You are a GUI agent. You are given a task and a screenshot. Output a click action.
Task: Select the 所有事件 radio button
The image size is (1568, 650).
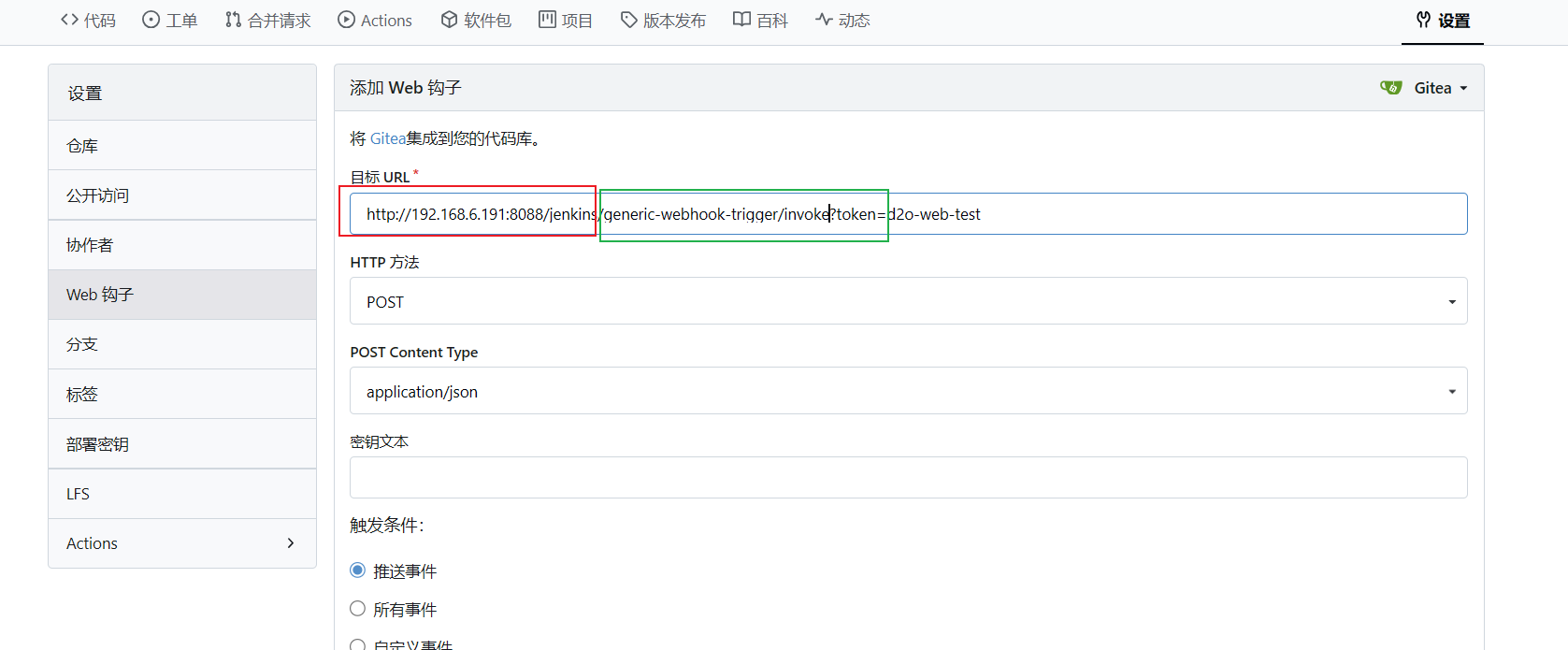(x=357, y=609)
